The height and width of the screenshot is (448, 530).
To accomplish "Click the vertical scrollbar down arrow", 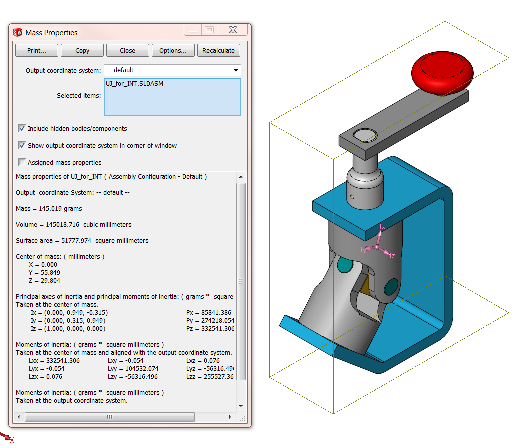I will [241, 406].
